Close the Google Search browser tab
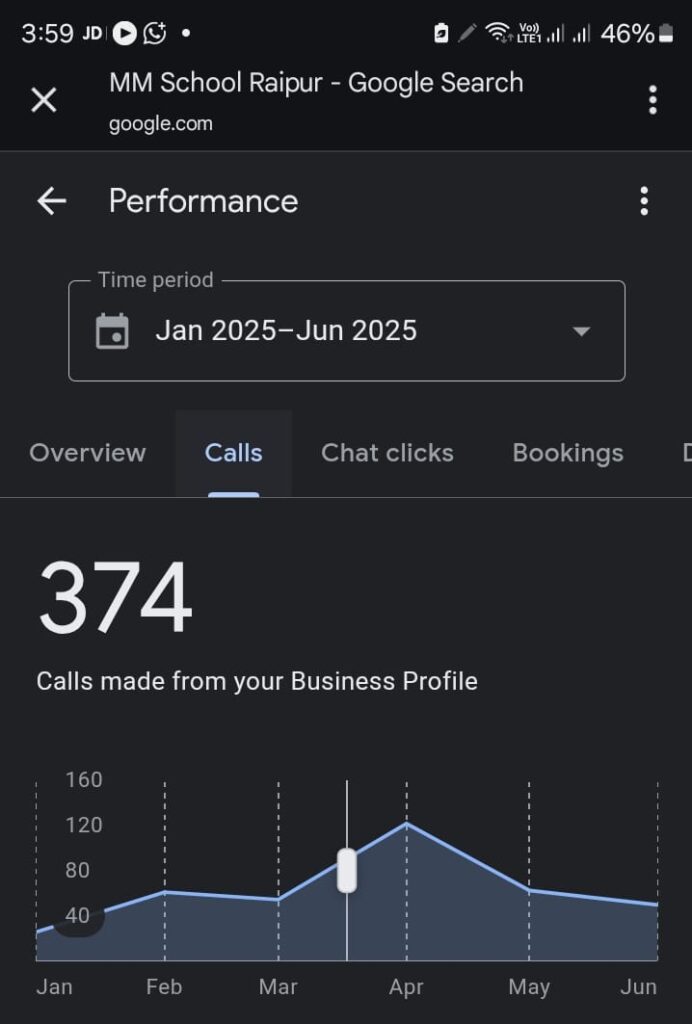The width and height of the screenshot is (692, 1024). tap(44, 100)
